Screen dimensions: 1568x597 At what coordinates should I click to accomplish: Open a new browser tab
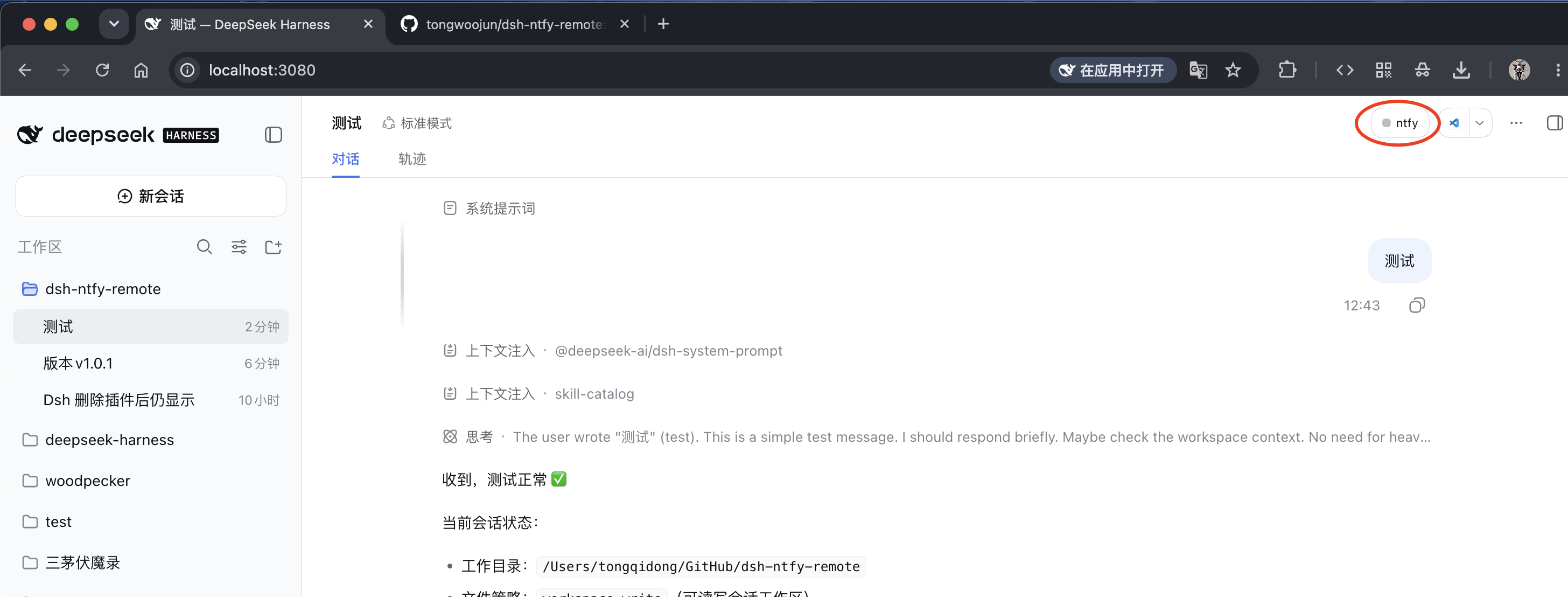tap(663, 24)
